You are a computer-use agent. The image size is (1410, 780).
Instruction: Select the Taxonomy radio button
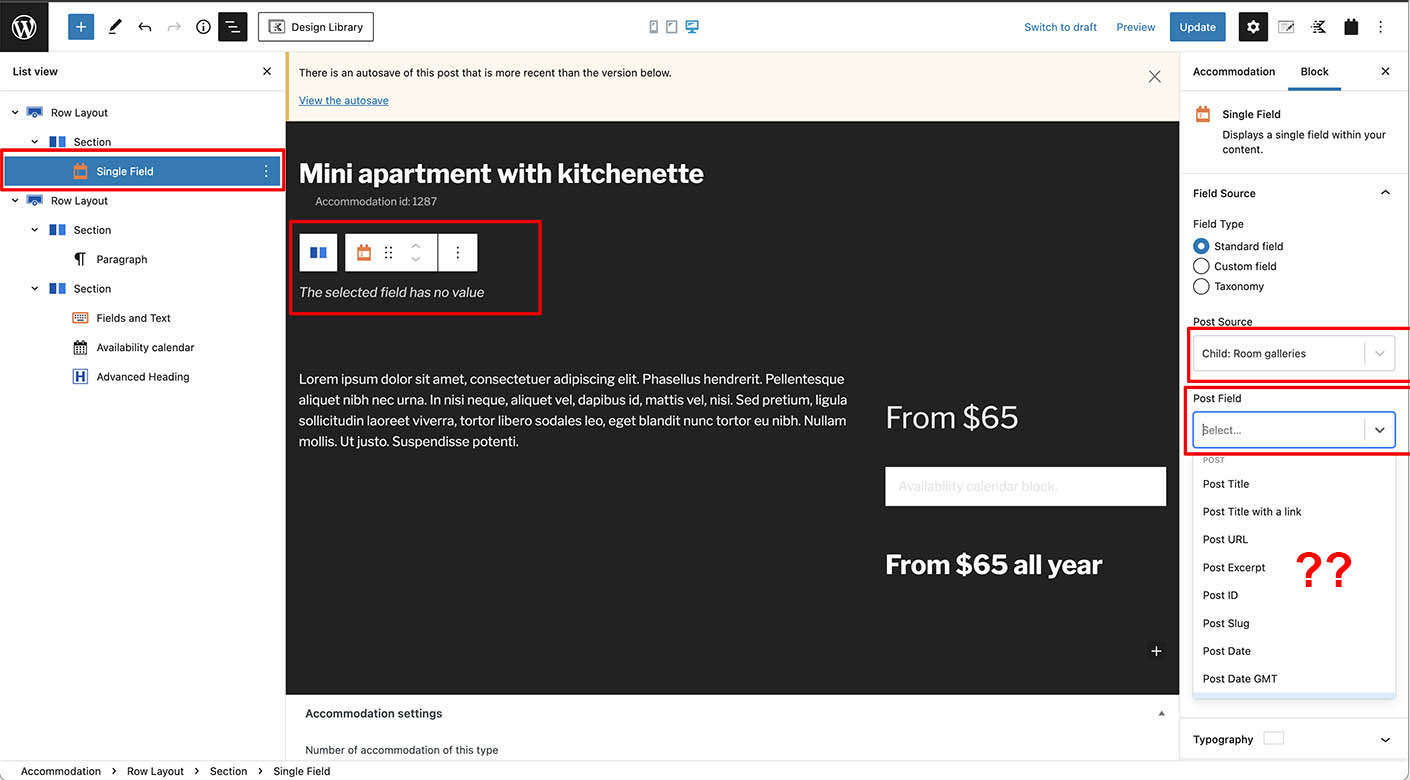(1201, 286)
